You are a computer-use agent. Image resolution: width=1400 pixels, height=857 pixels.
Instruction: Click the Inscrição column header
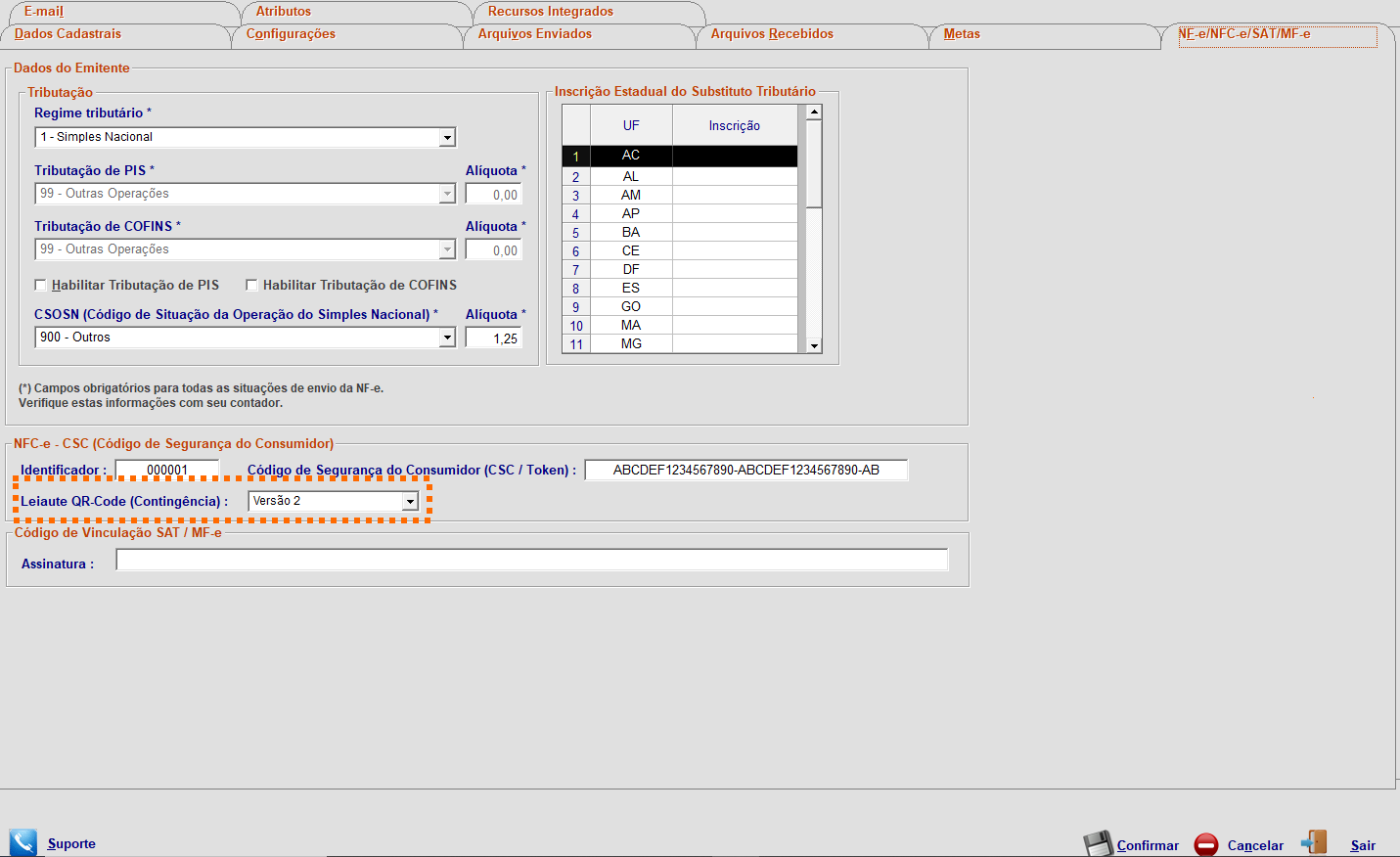pos(735,125)
